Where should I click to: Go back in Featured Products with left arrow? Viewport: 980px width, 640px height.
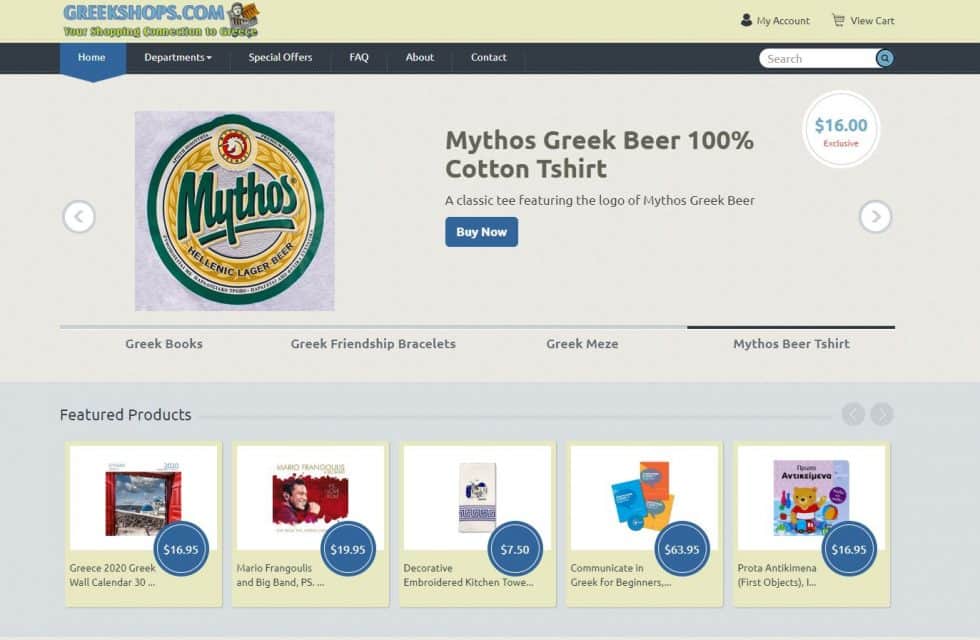point(852,413)
